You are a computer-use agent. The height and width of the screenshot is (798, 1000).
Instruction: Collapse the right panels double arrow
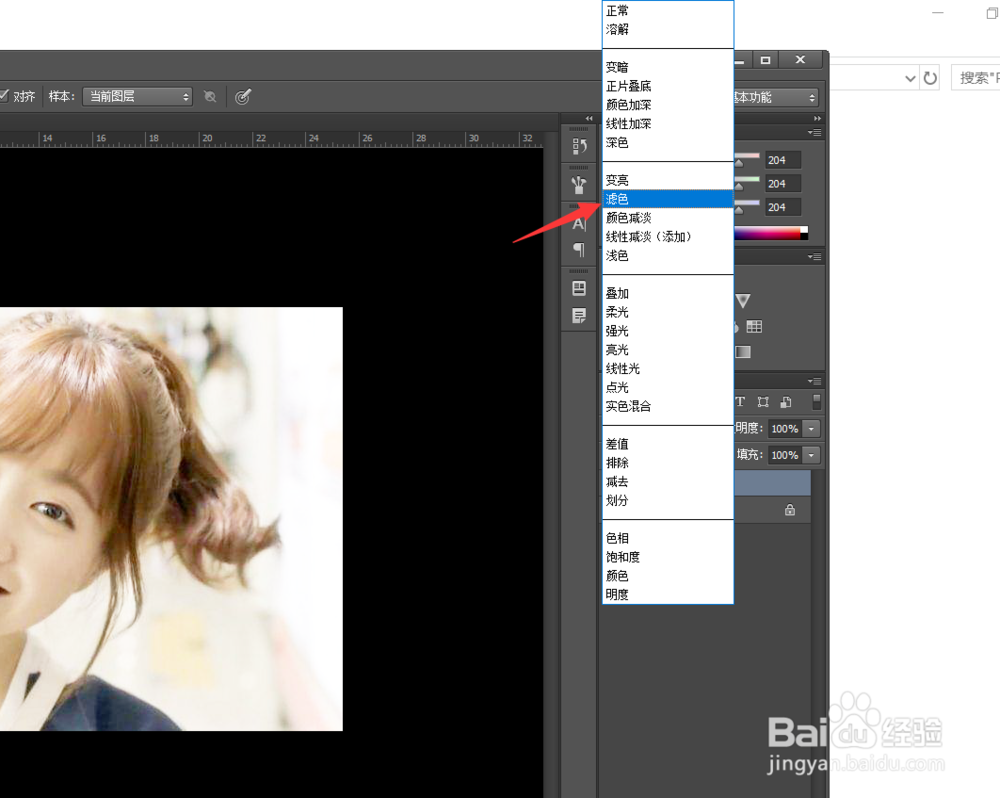click(x=817, y=119)
